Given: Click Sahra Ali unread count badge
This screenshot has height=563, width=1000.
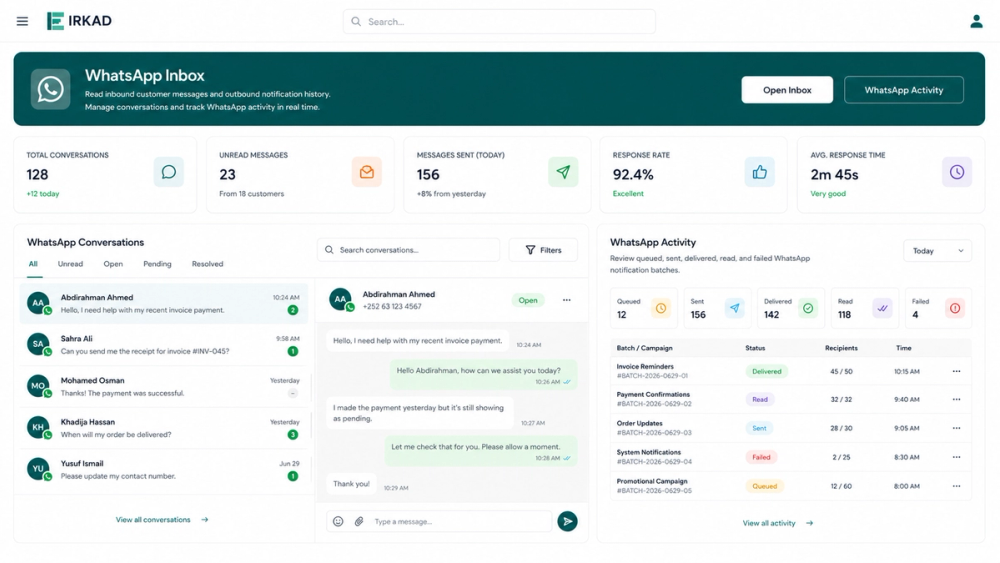Looking at the screenshot, I should pos(293,351).
